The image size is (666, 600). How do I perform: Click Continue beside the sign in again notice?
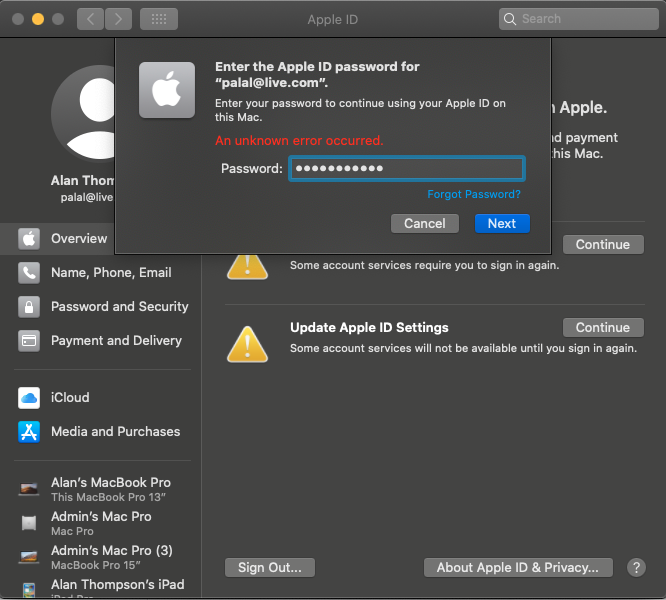pyautogui.click(x=603, y=245)
